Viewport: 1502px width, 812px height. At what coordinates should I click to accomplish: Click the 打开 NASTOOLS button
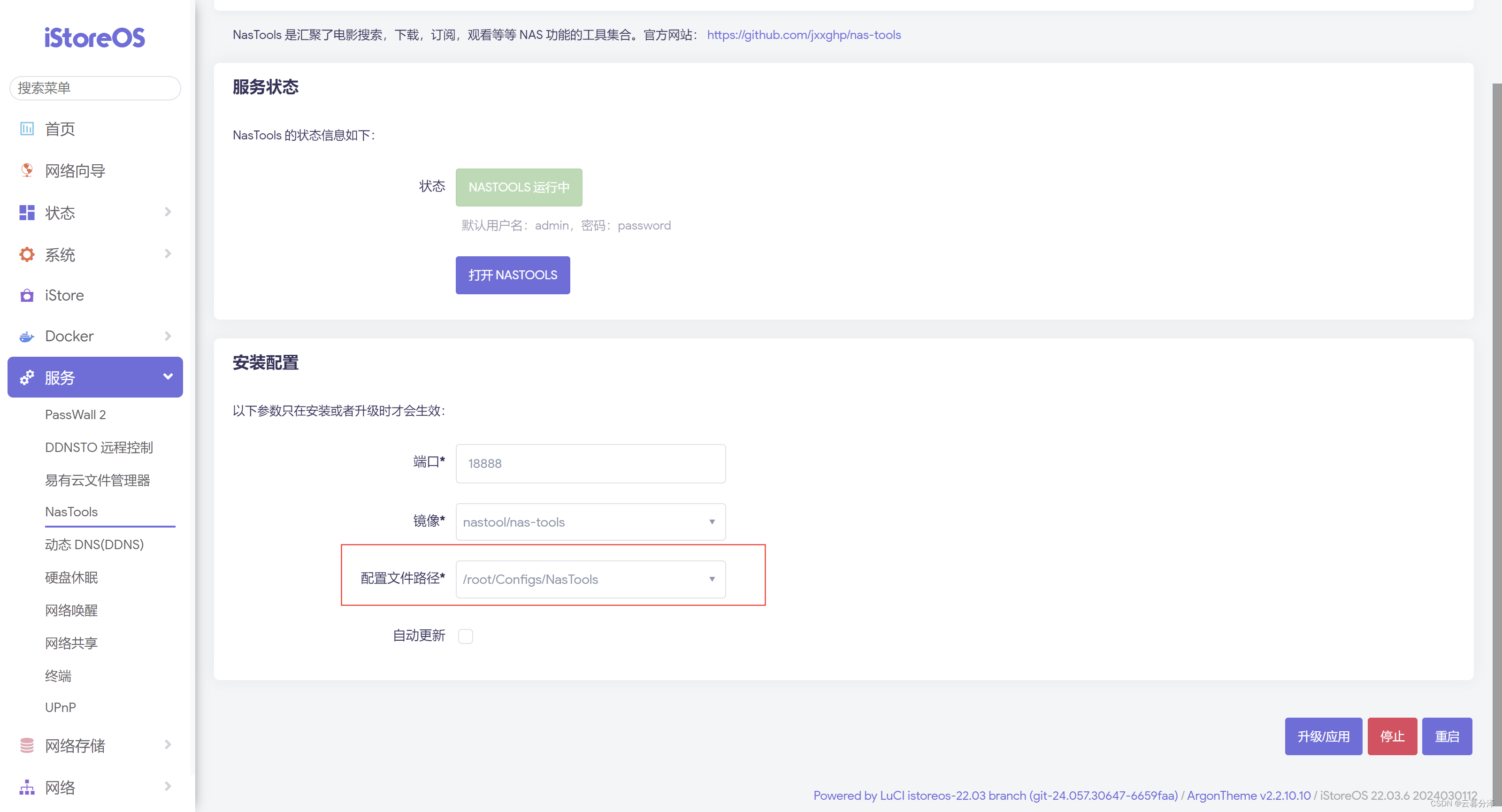(x=513, y=275)
